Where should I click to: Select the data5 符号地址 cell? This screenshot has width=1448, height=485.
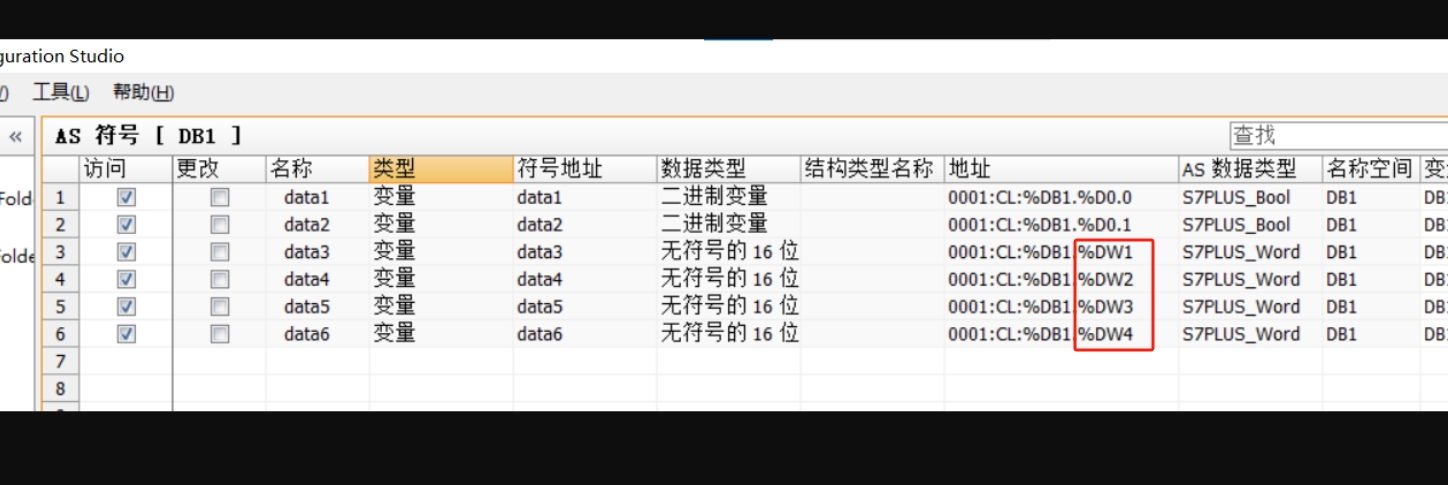pyautogui.click(x=540, y=307)
